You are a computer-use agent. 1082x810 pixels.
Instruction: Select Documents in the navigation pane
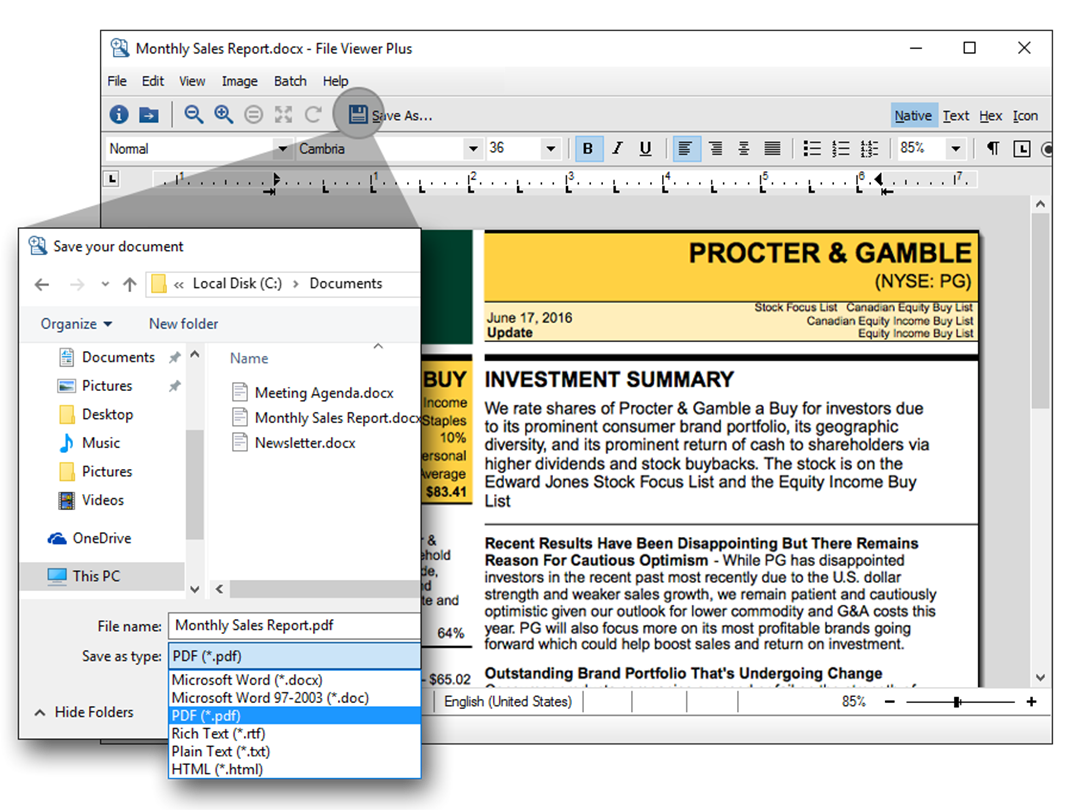[118, 357]
